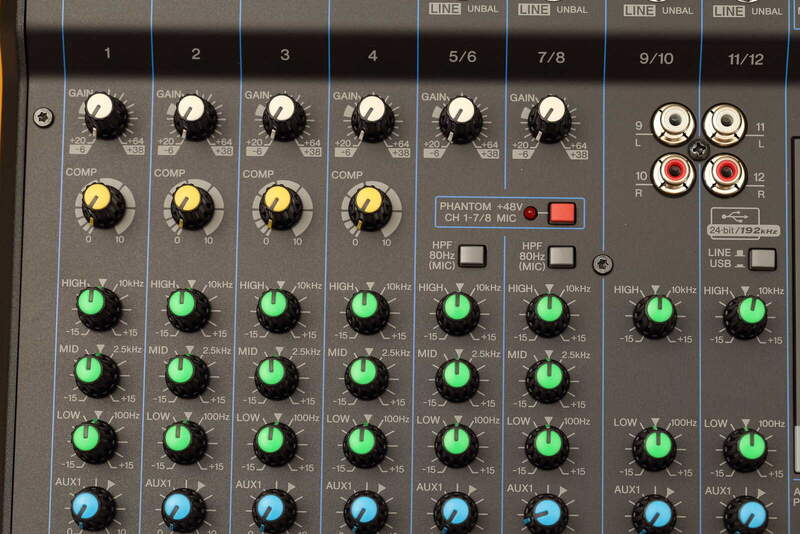Click the blue AUX1 knob on channel 1
The width and height of the screenshot is (800, 534).
tap(91, 507)
